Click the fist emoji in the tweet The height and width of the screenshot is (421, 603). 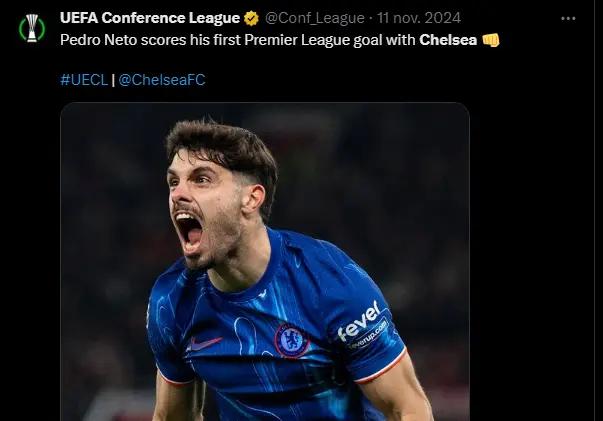(490, 40)
